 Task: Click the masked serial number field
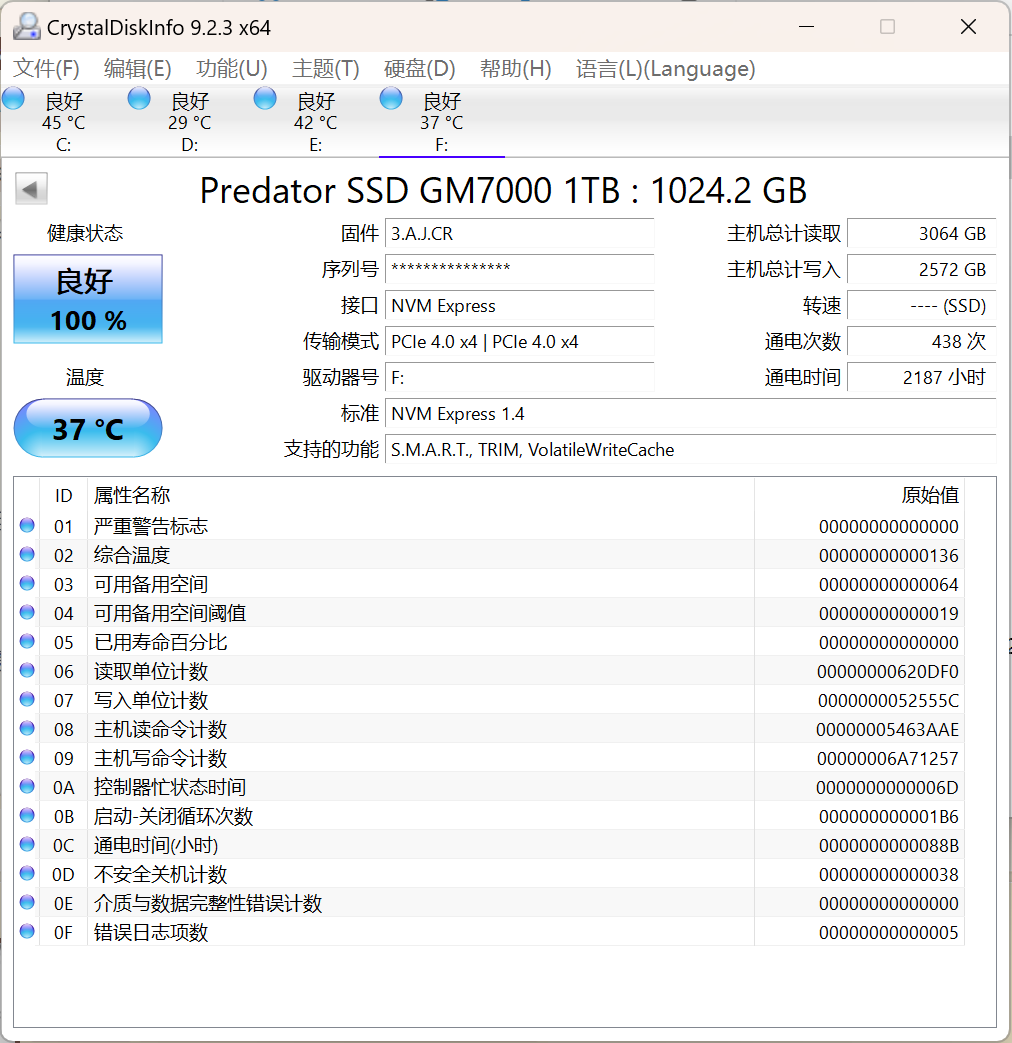pos(519,271)
